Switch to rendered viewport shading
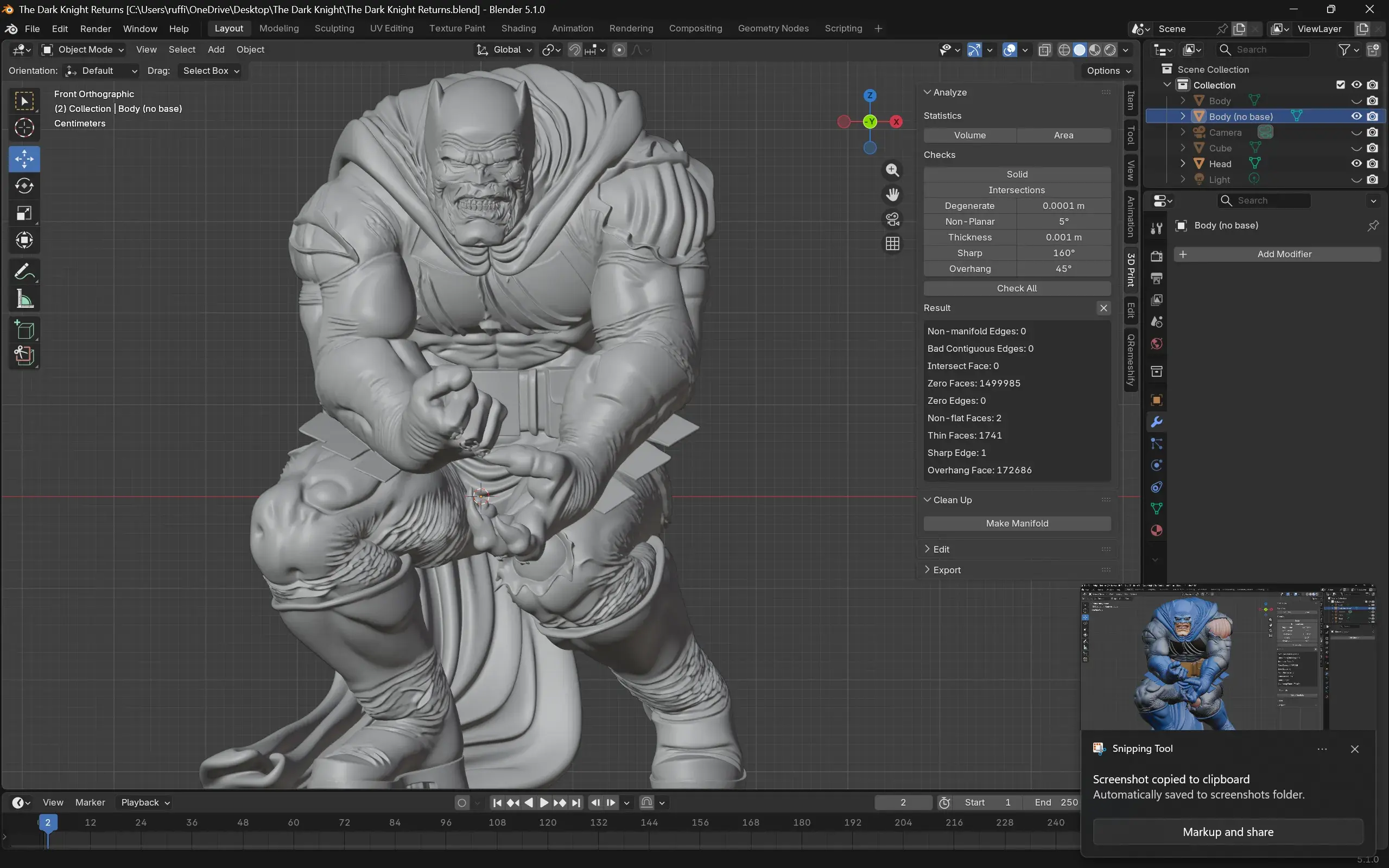This screenshot has height=868, width=1389. (x=1111, y=50)
